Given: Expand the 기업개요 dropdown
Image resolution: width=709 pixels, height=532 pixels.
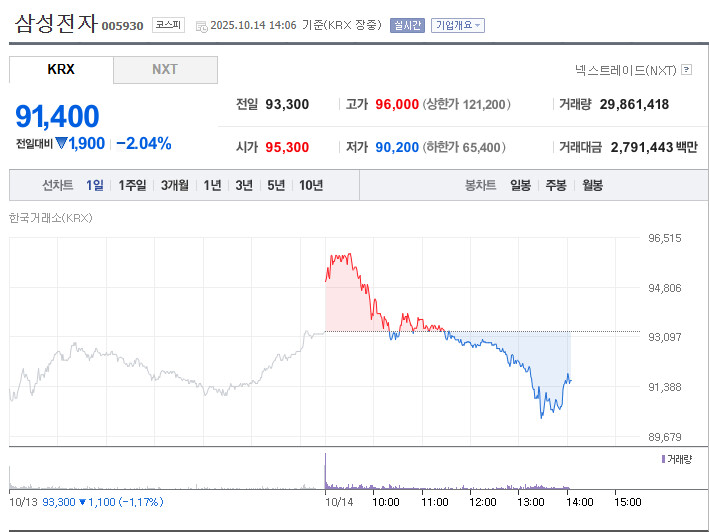Looking at the screenshot, I should click(x=458, y=25).
